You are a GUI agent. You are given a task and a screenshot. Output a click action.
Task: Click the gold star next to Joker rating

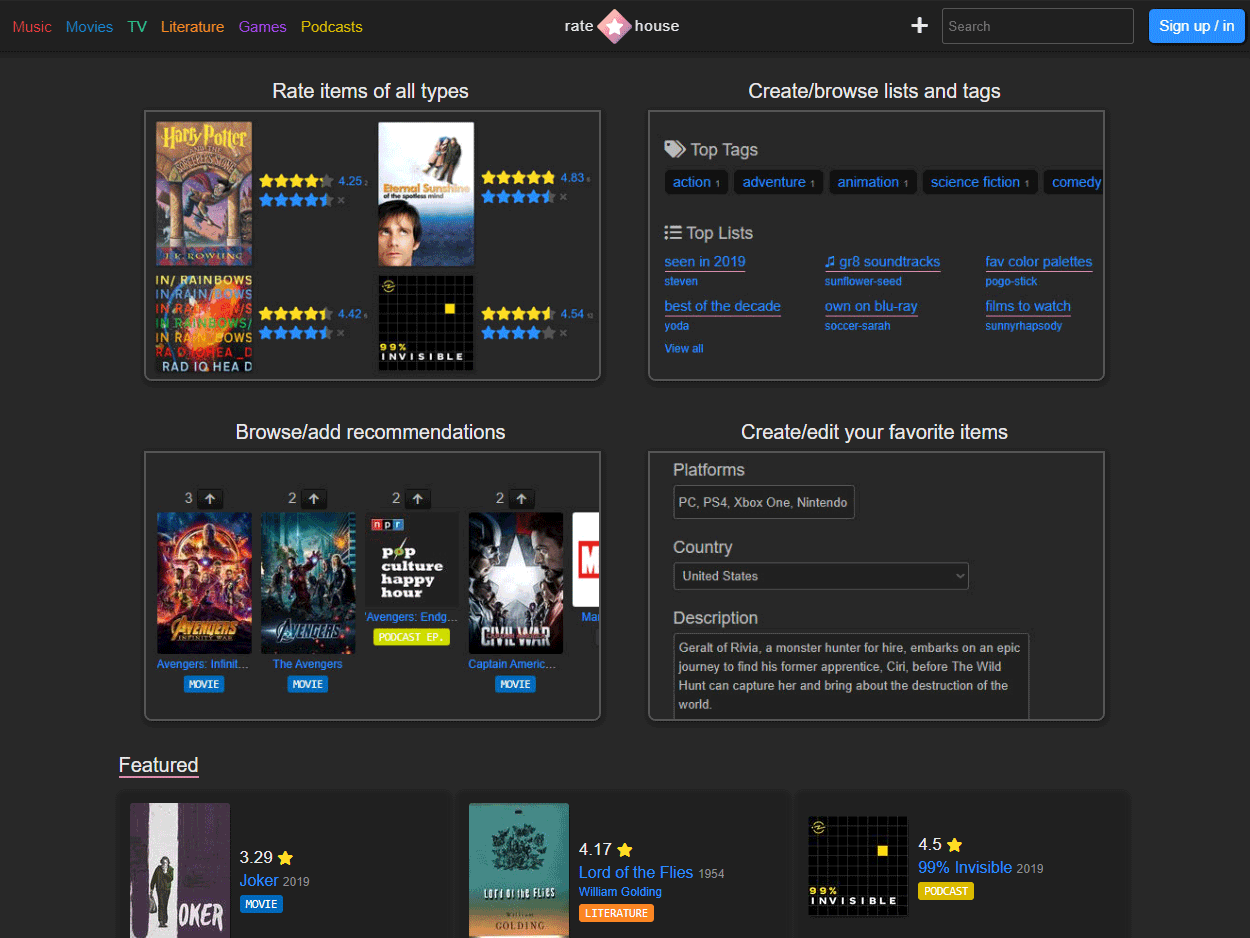click(x=286, y=858)
